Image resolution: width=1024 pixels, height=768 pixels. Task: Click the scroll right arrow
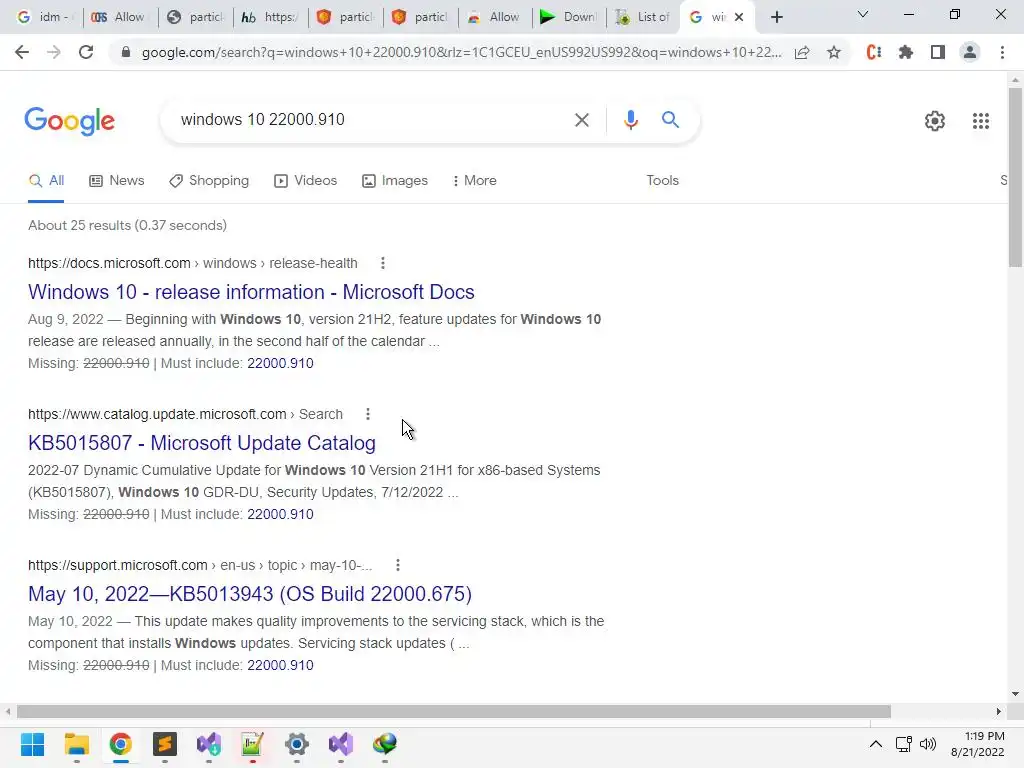999,711
